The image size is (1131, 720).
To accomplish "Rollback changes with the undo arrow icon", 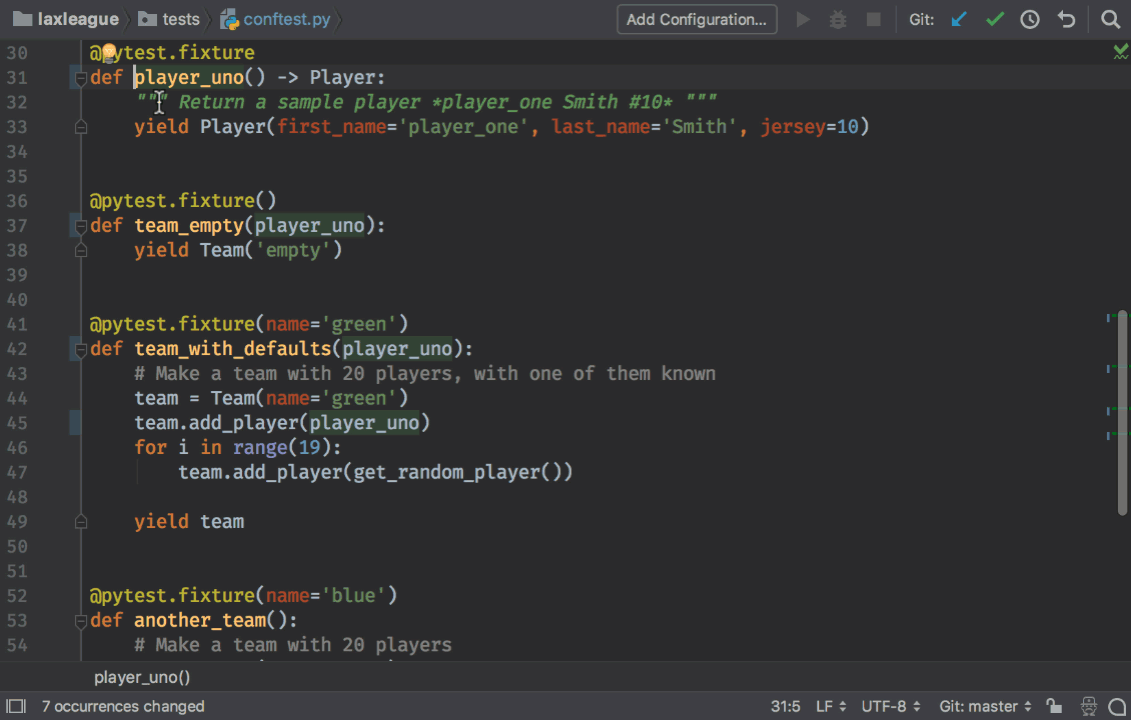I will [1066, 19].
